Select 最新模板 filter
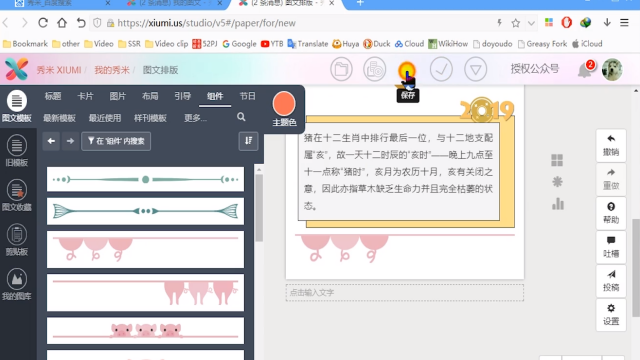Image resolution: width=640 pixels, height=360 pixels. [59, 118]
